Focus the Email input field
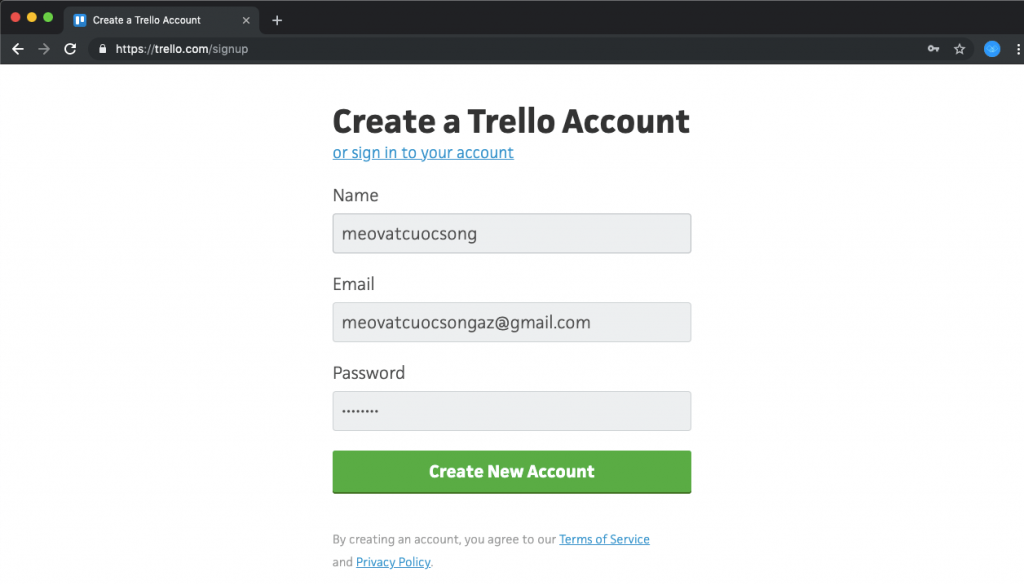The image size is (1024, 585). 512,322
